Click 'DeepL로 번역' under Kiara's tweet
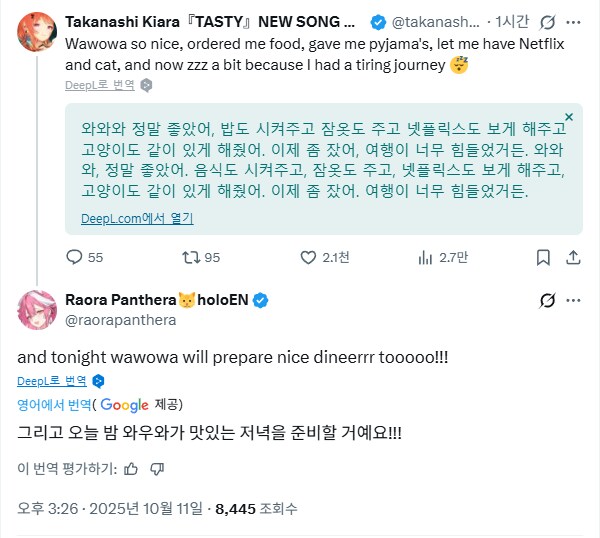Screen dimensions: 600x538 (102, 86)
